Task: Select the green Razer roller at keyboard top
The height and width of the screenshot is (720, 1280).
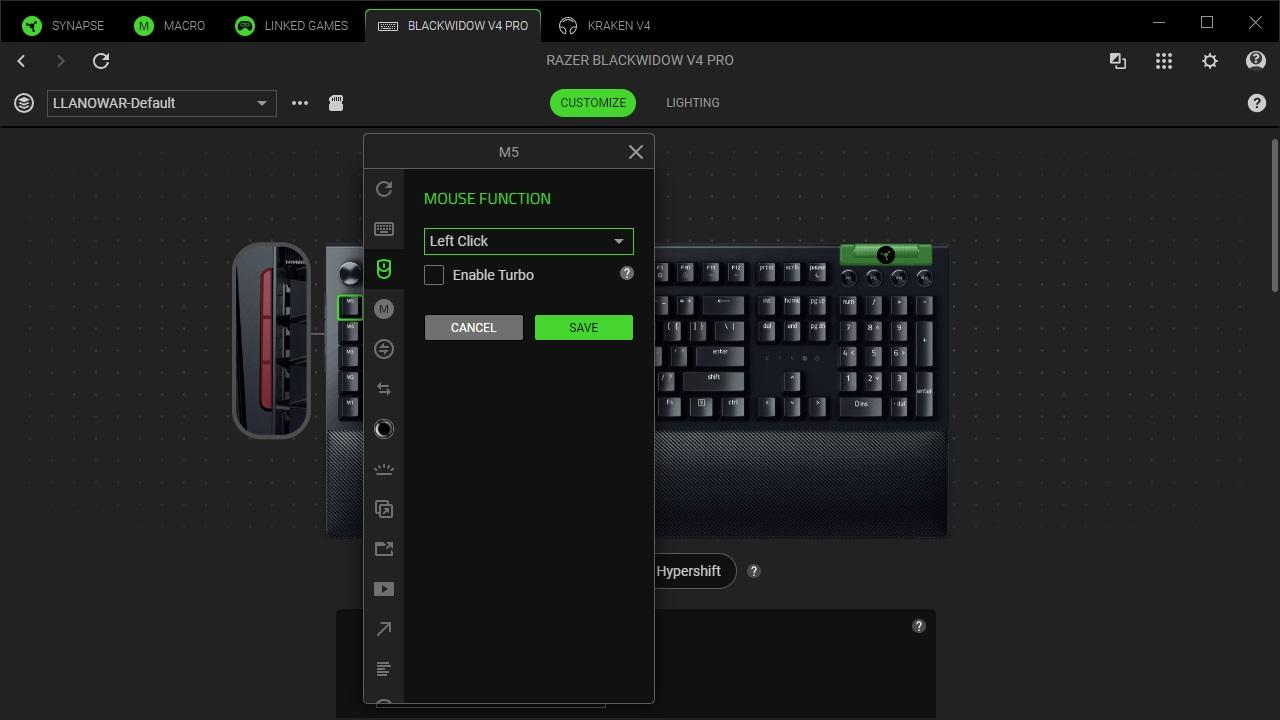Action: (x=886, y=254)
